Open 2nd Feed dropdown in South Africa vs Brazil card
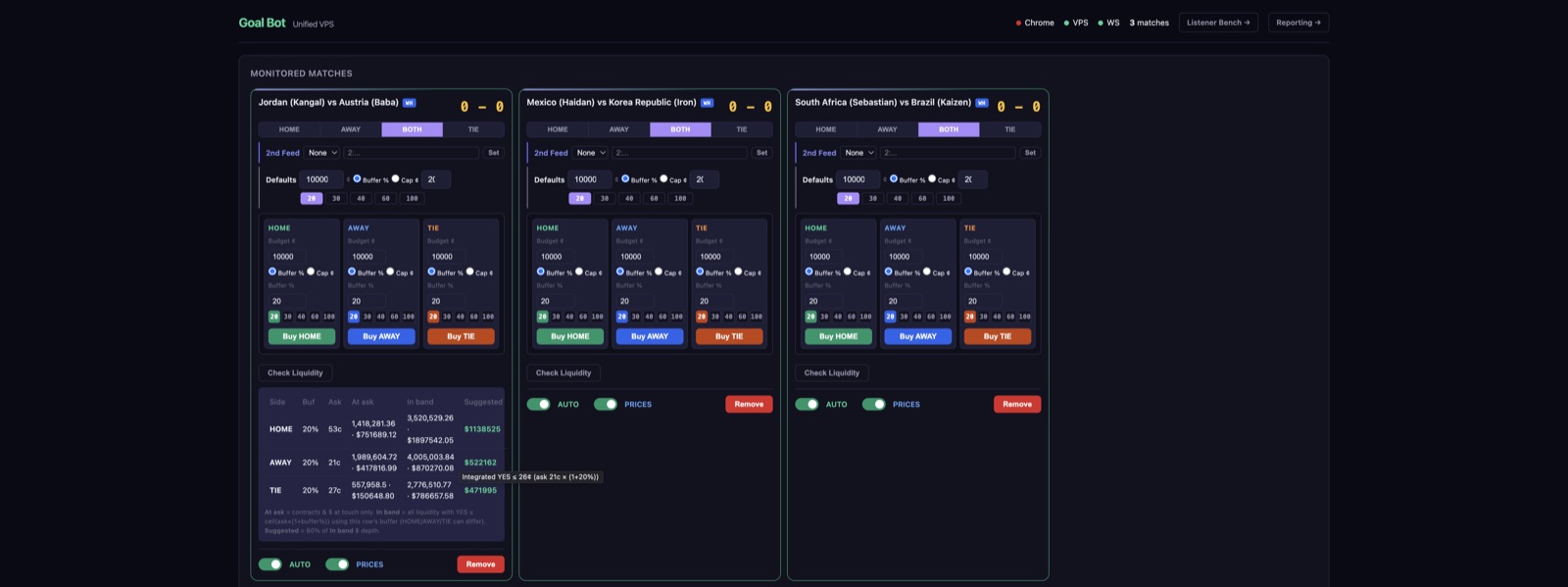This screenshot has width=1568, height=587. tap(859, 153)
